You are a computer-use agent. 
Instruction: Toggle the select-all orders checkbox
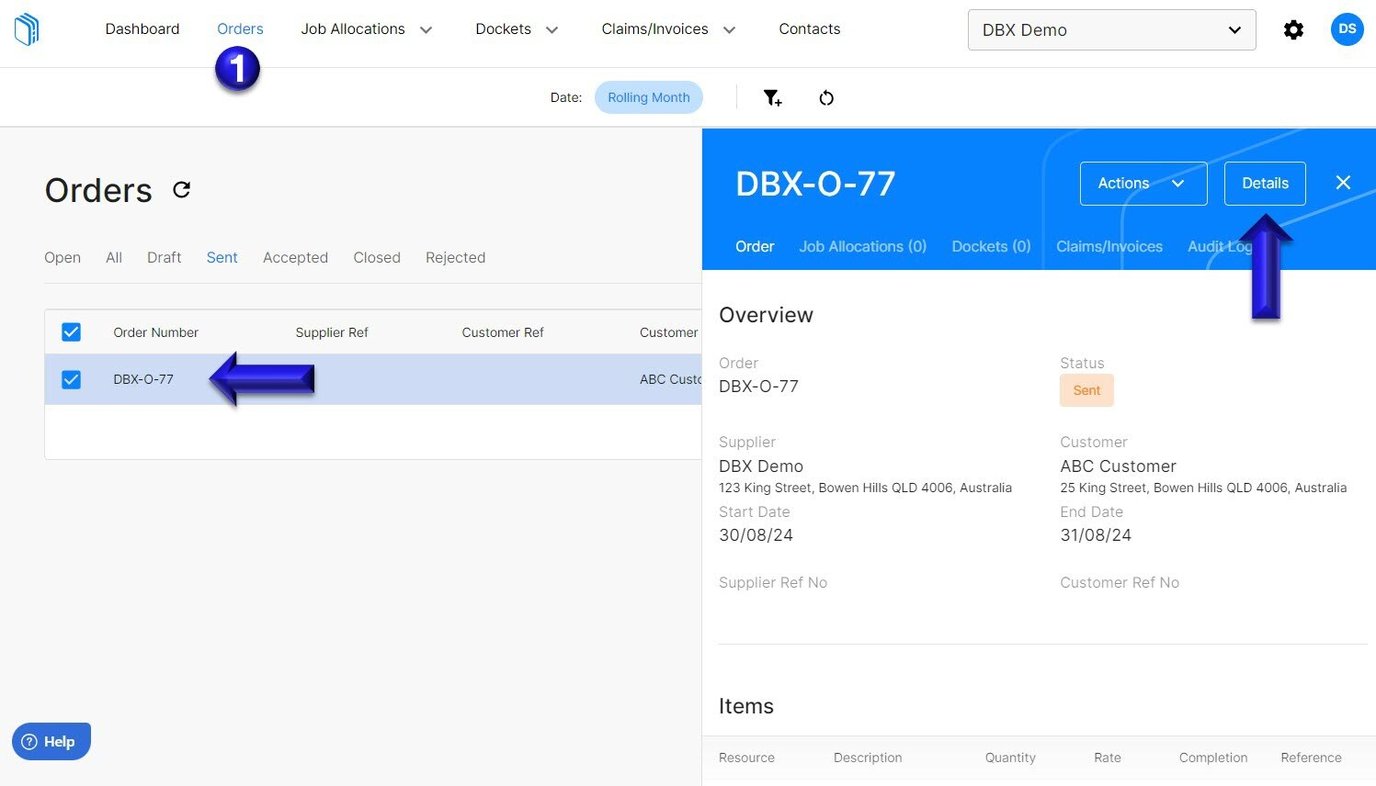click(71, 331)
